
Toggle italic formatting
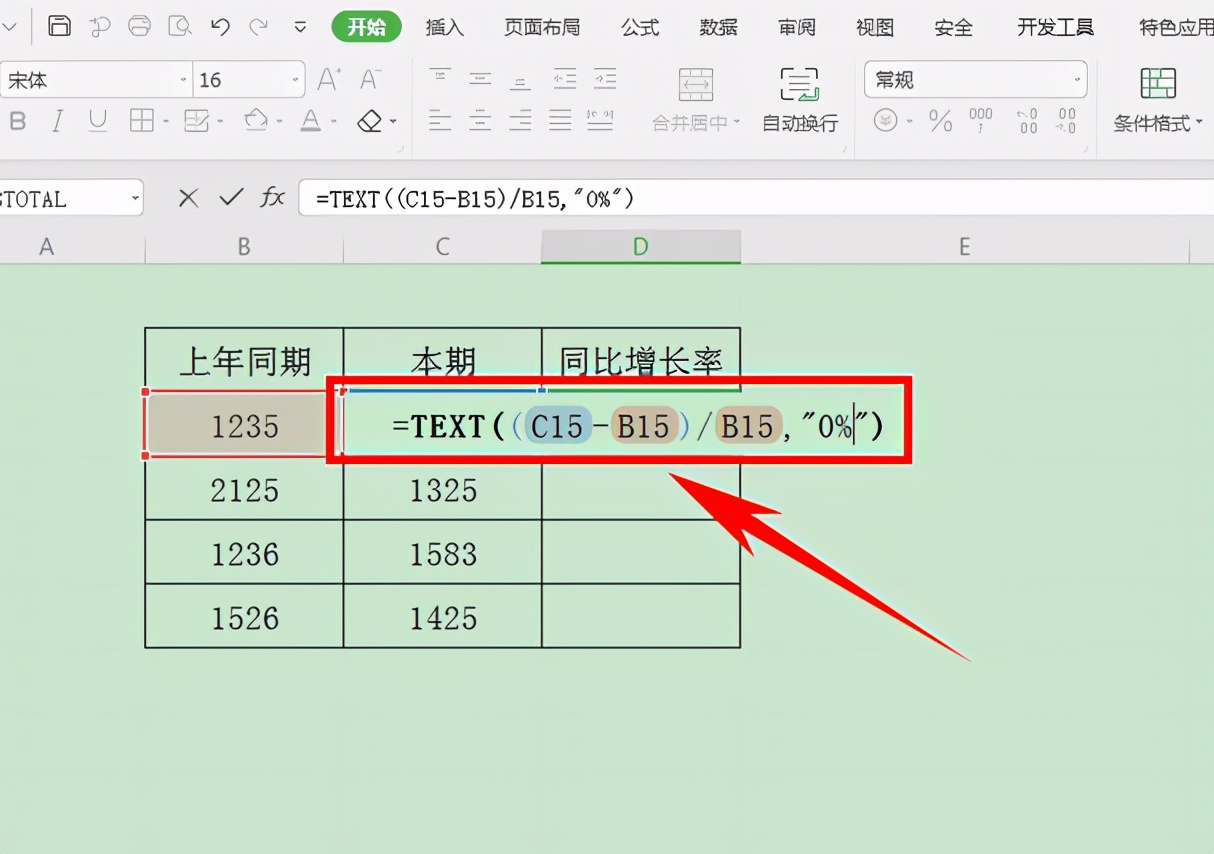(x=56, y=120)
